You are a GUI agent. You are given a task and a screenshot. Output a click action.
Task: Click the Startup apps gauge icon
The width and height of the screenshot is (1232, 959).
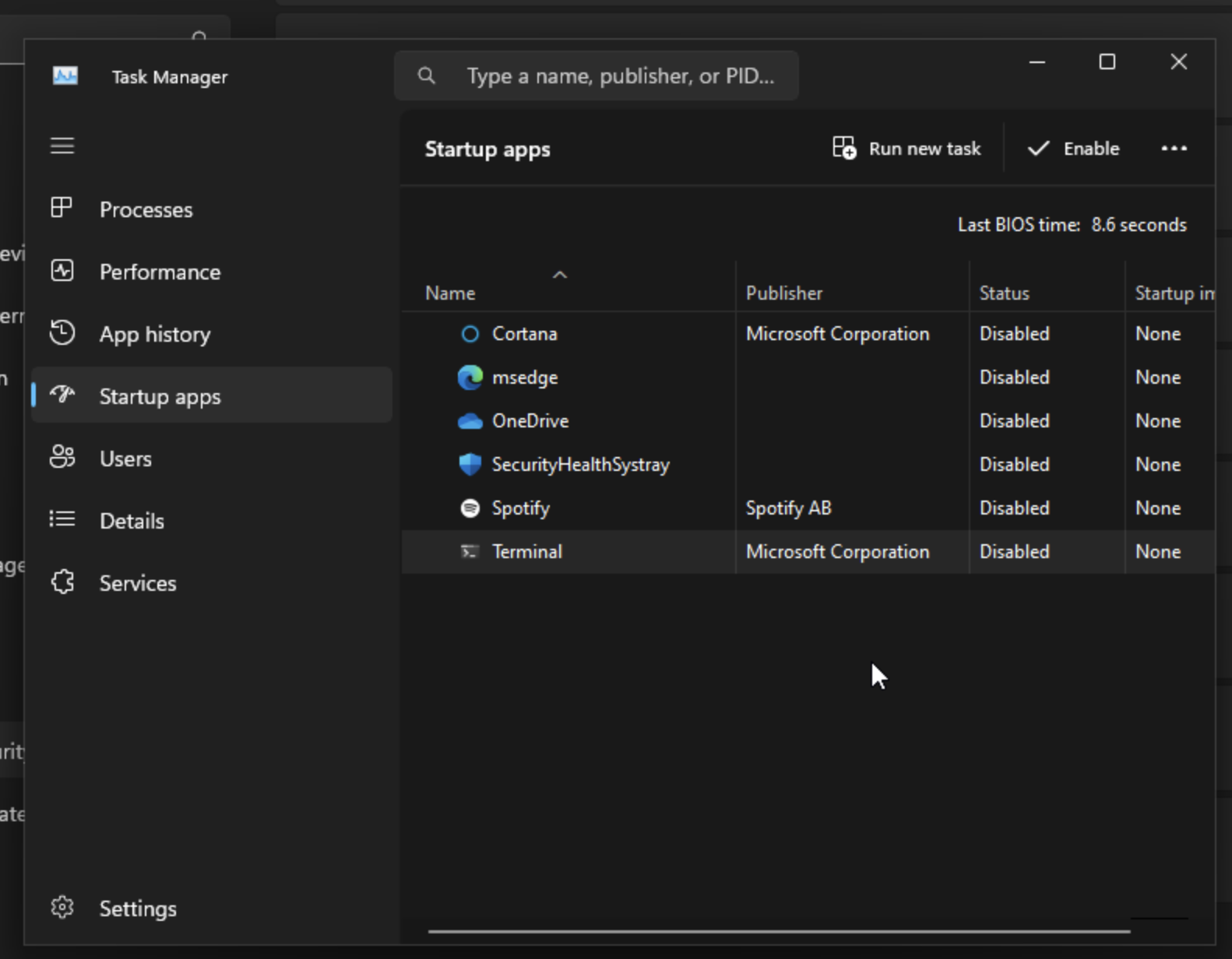[62, 395]
